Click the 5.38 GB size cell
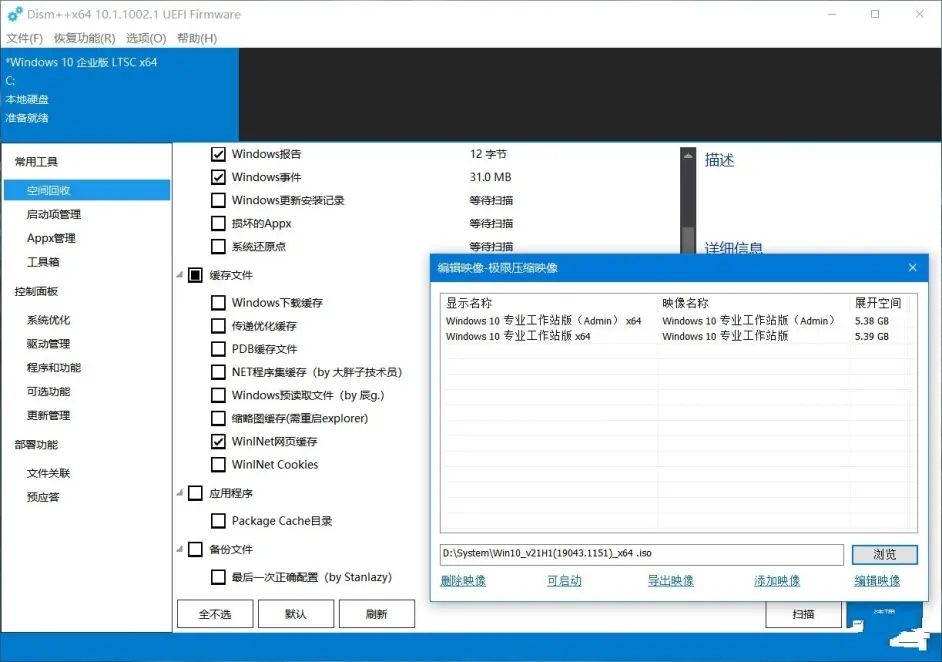Screen dimensions: 942x662 pyautogui.click(x=871, y=321)
